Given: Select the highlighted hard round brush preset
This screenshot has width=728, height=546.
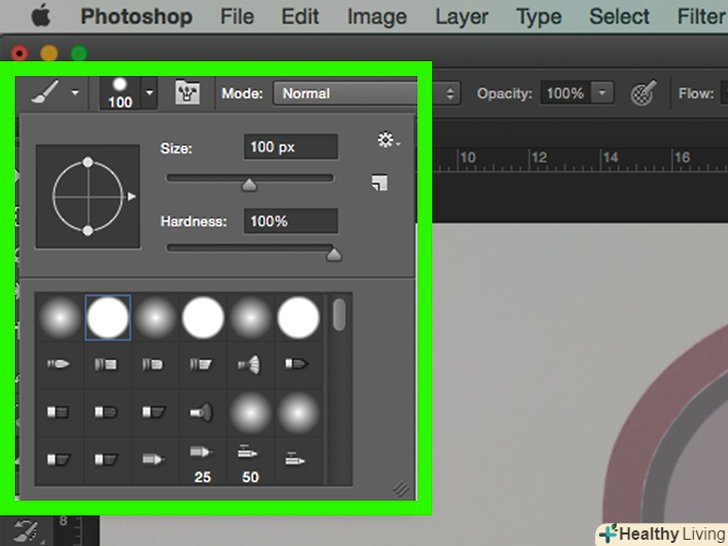Looking at the screenshot, I should (108, 318).
